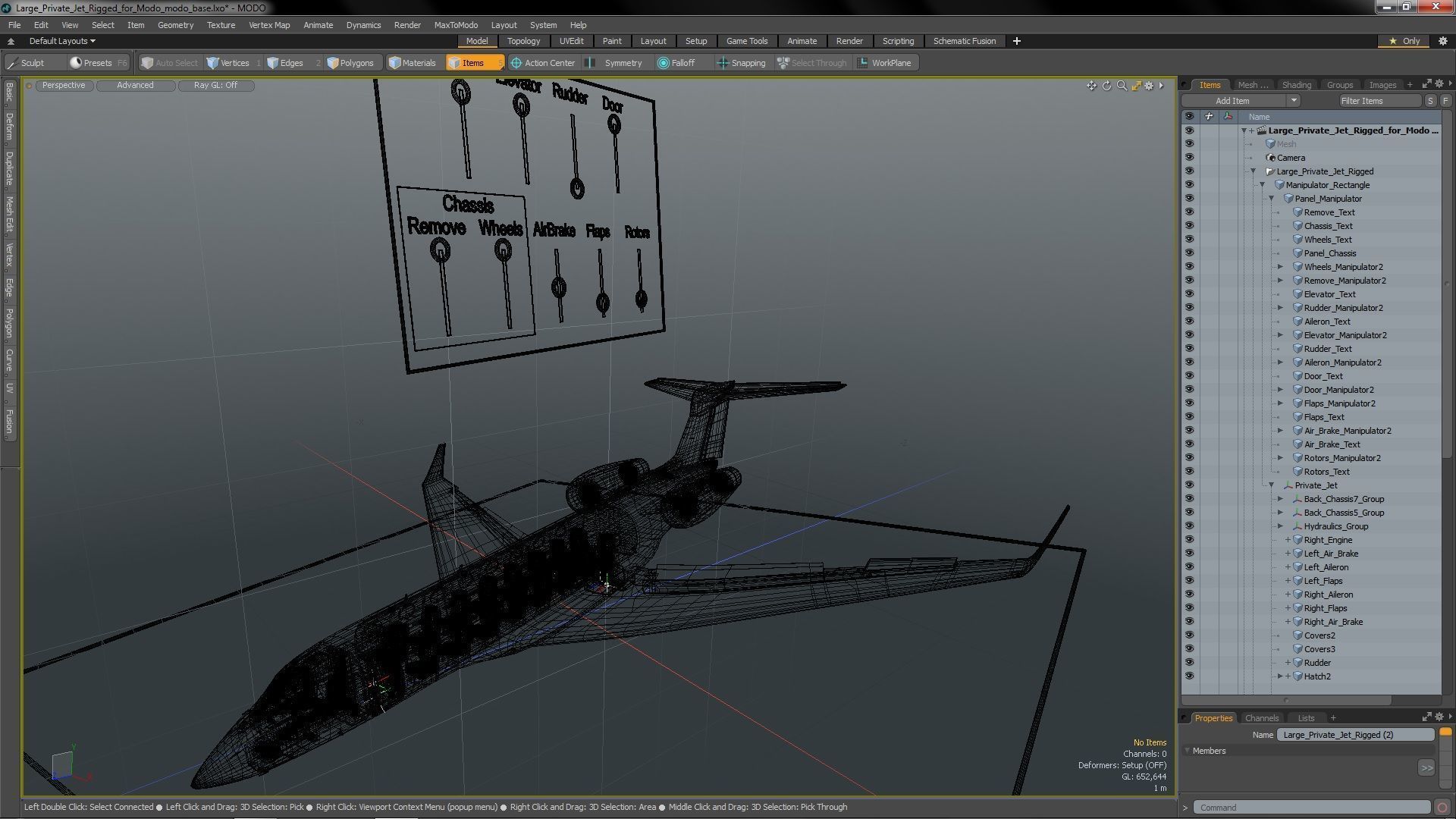The width and height of the screenshot is (1456, 819).
Task: Click the Perspective view button
Action: pyautogui.click(x=64, y=86)
